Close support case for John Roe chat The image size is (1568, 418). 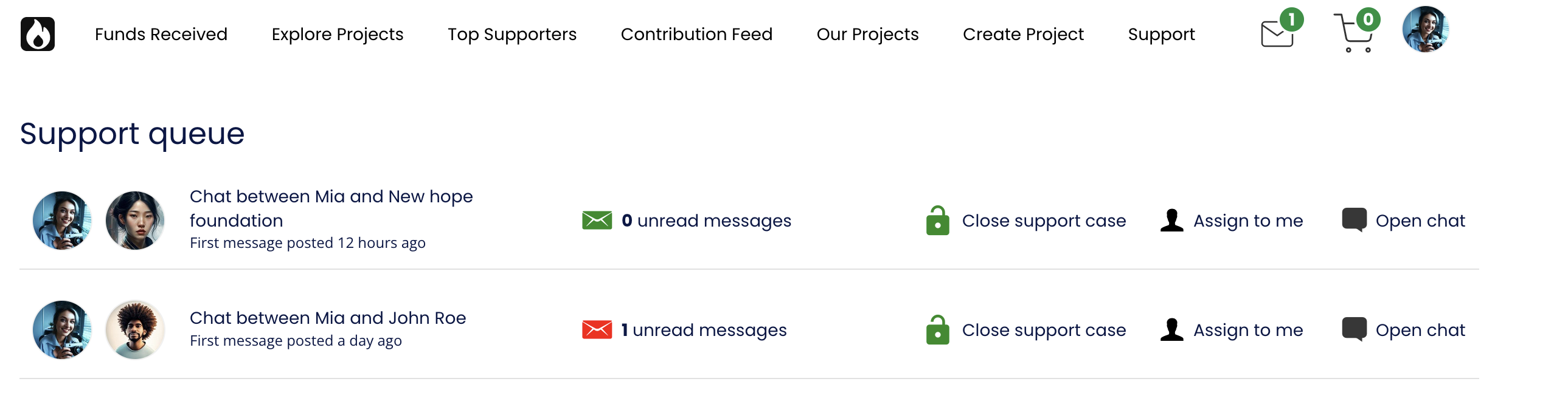click(x=1043, y=330)
